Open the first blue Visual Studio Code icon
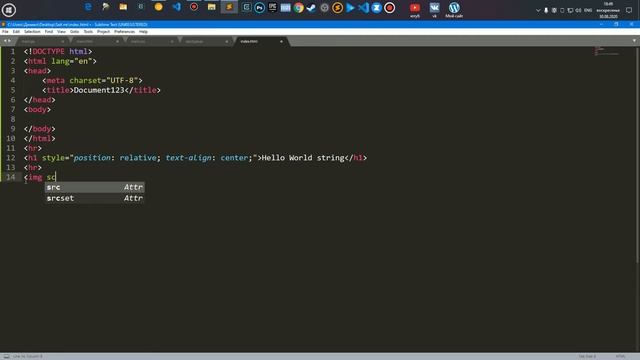This screenshot has height=360, width=640. pyautogui.click(x=176, y=7)
